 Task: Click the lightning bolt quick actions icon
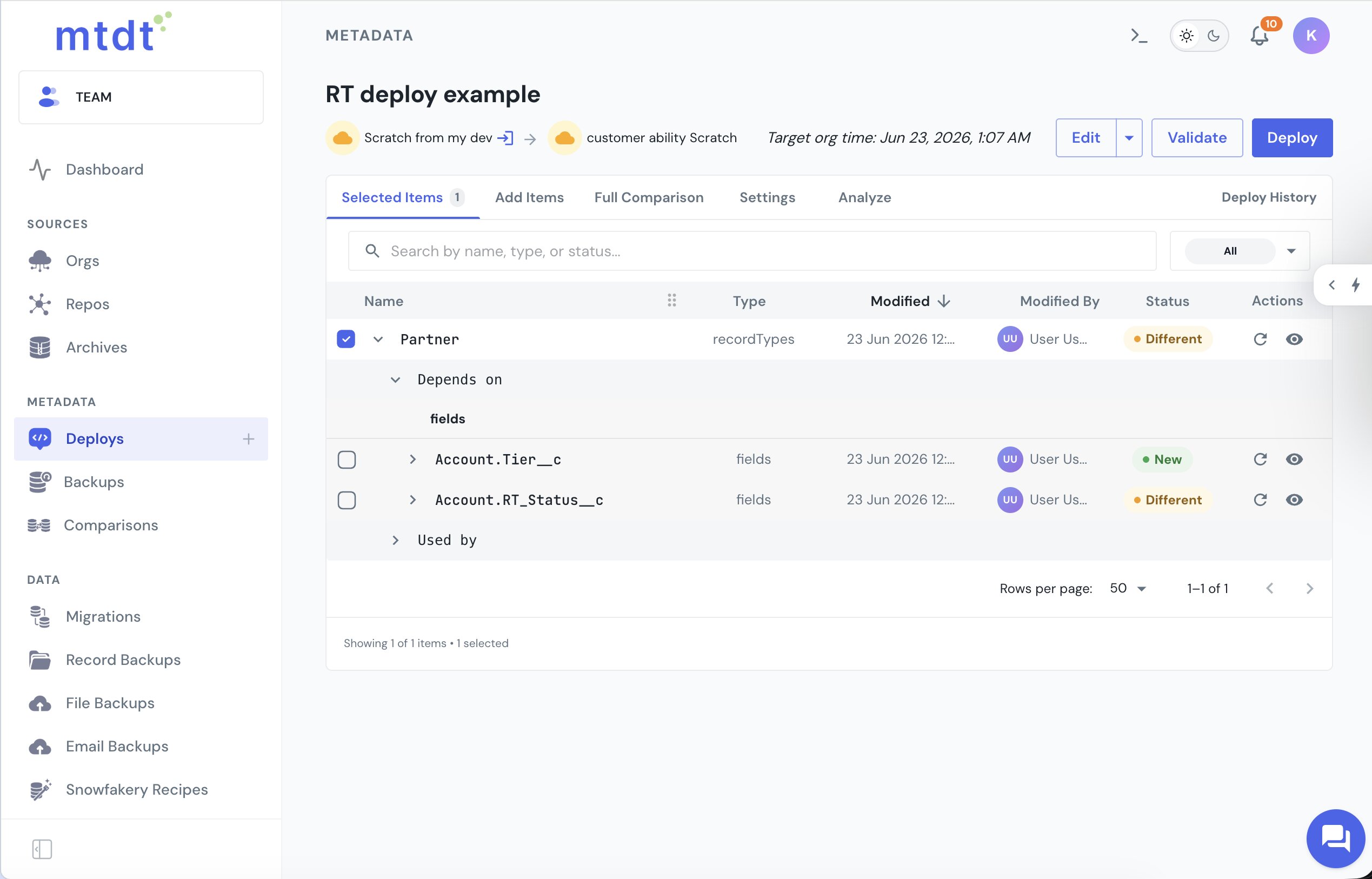1355,285
